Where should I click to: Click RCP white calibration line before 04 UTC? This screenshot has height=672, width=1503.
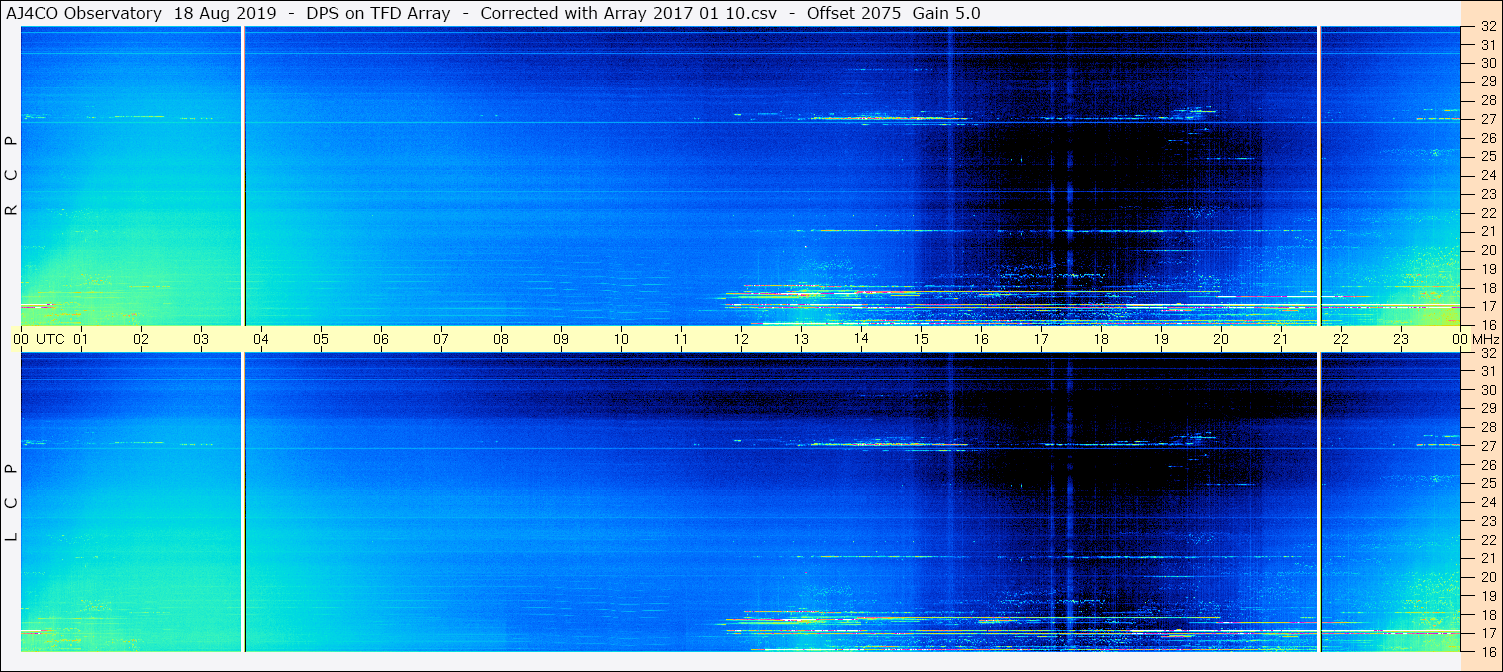click(x=243, y=176)
